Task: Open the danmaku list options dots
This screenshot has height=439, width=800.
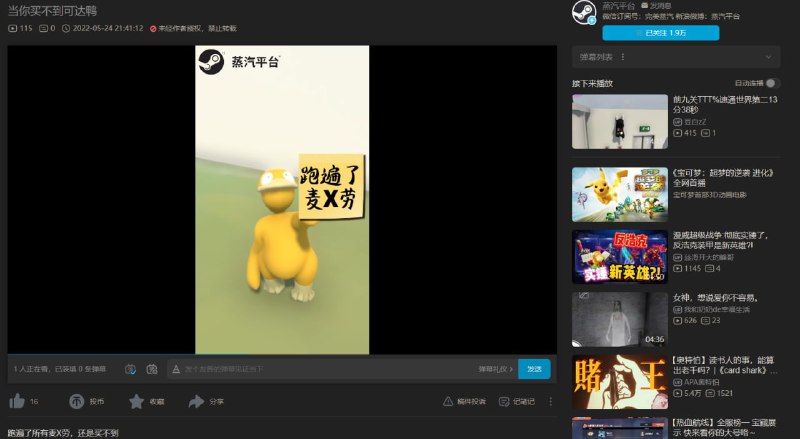Action: 623,57
